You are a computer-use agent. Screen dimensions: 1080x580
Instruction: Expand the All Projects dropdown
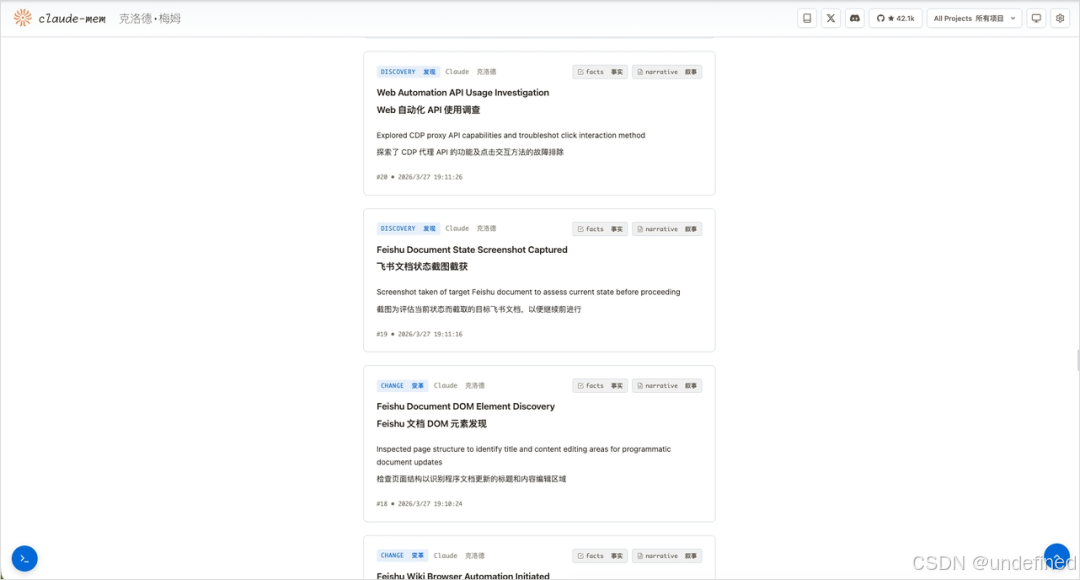pos(974,19)
